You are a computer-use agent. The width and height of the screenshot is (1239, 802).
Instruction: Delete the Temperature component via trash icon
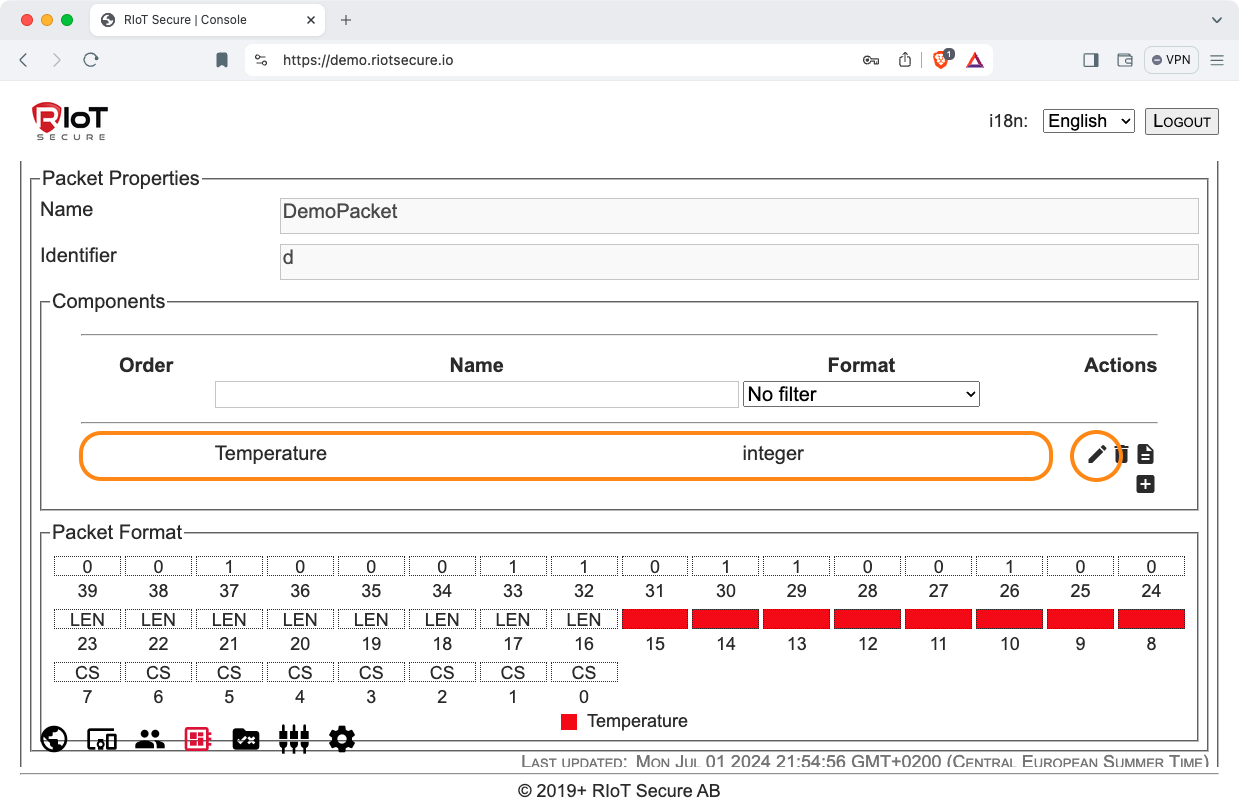pos(1121,455)
